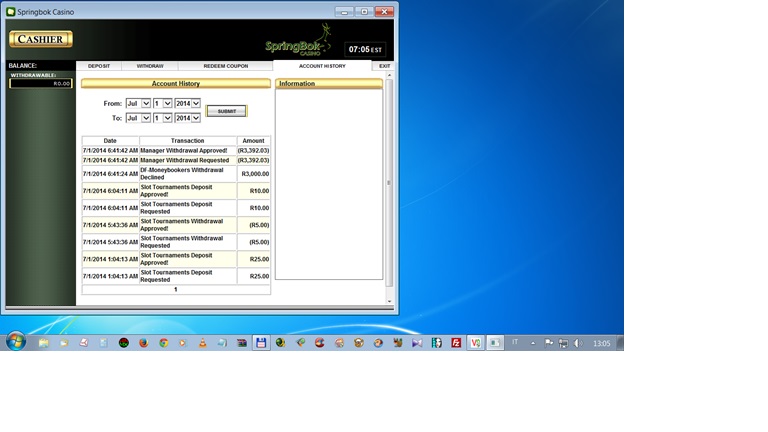Click the IT language indicator

[515, 342]
